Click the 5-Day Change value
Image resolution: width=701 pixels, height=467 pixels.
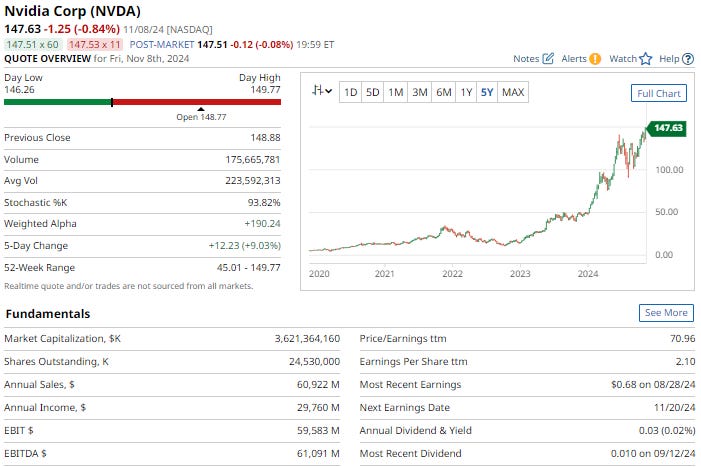pyautogui.click(x=245, y=246)
